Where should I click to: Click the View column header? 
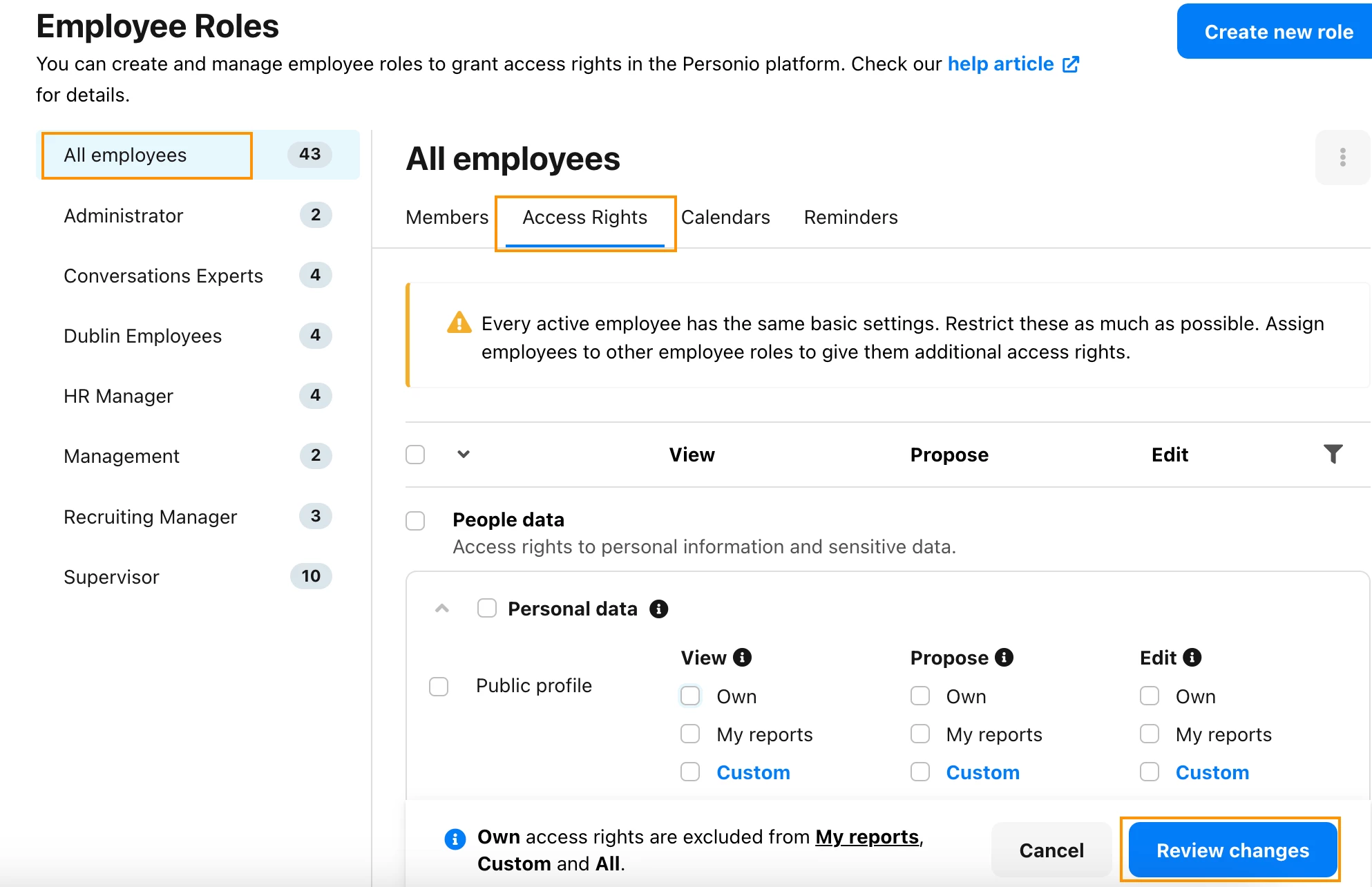(692, 455)
